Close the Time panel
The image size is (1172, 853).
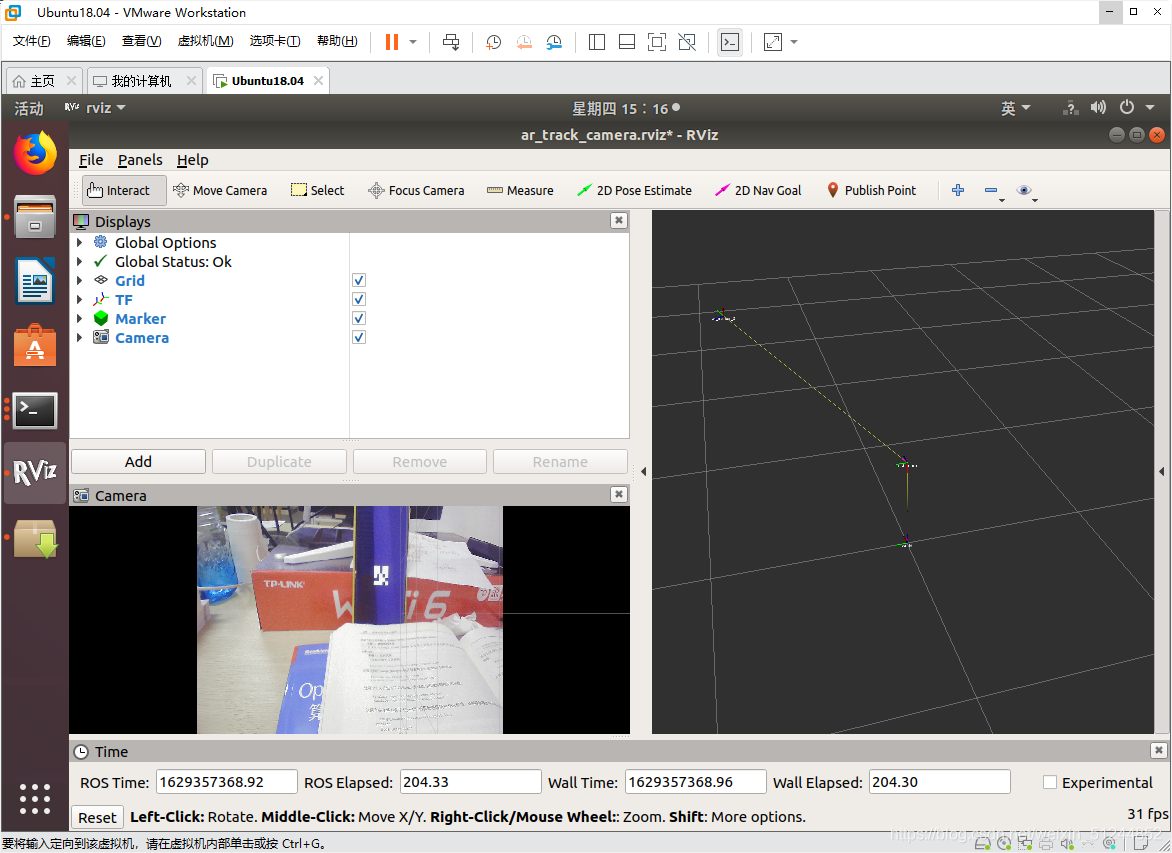[1159, 750]
